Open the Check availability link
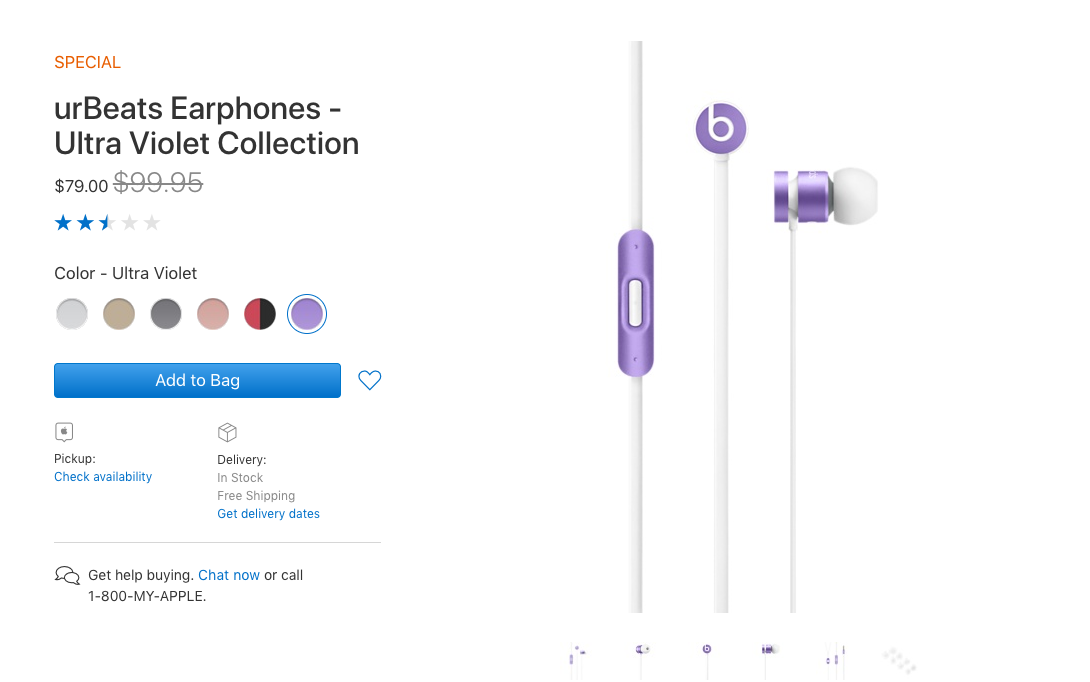 coord(103,477)
